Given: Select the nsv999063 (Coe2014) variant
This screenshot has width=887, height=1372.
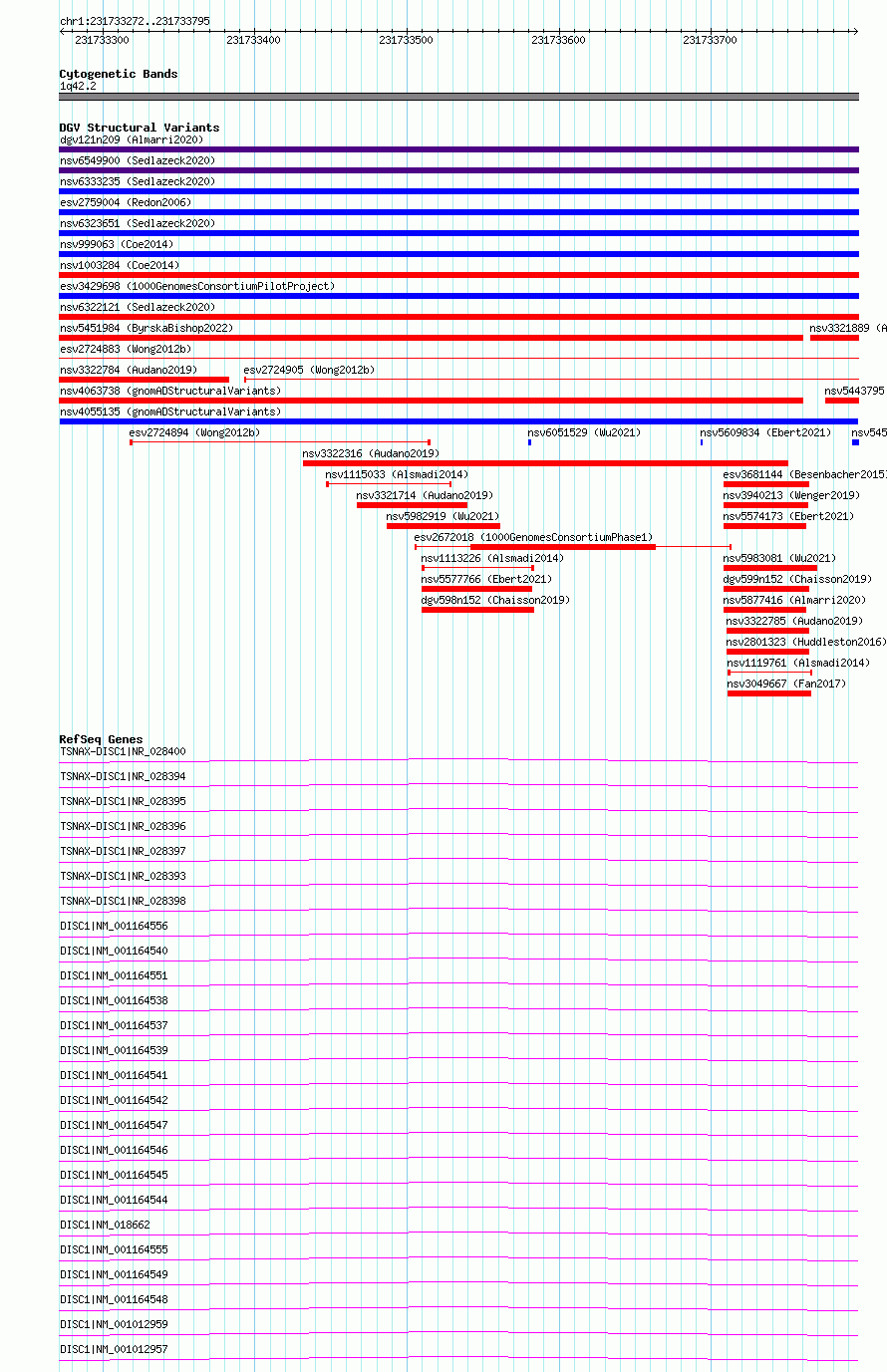Looking at the screenshot, I should pyautogui.click(x=458, y=254).
